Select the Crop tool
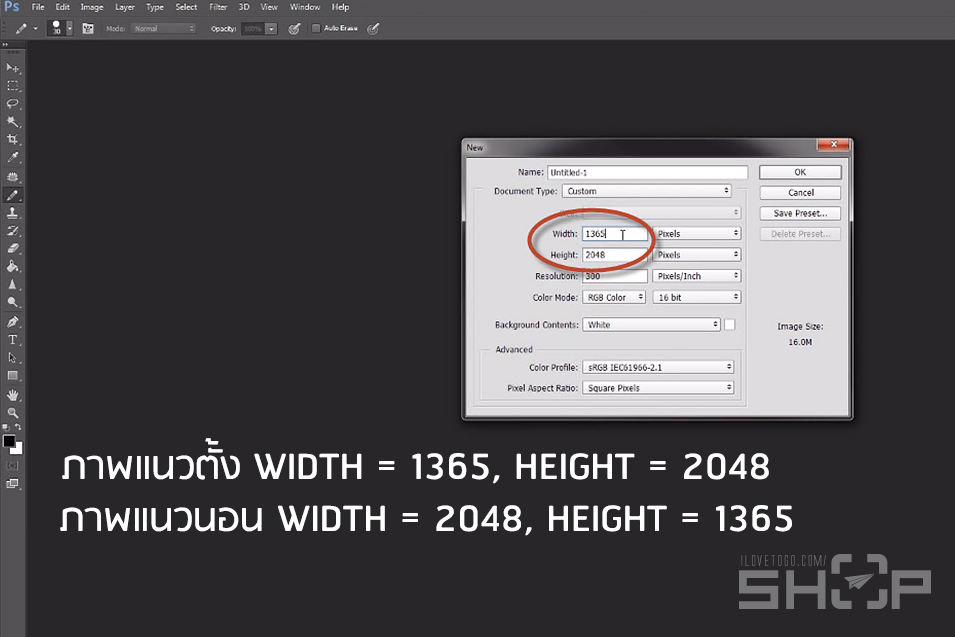This screenshot has width=955, height=637. [x=12, y=139]
